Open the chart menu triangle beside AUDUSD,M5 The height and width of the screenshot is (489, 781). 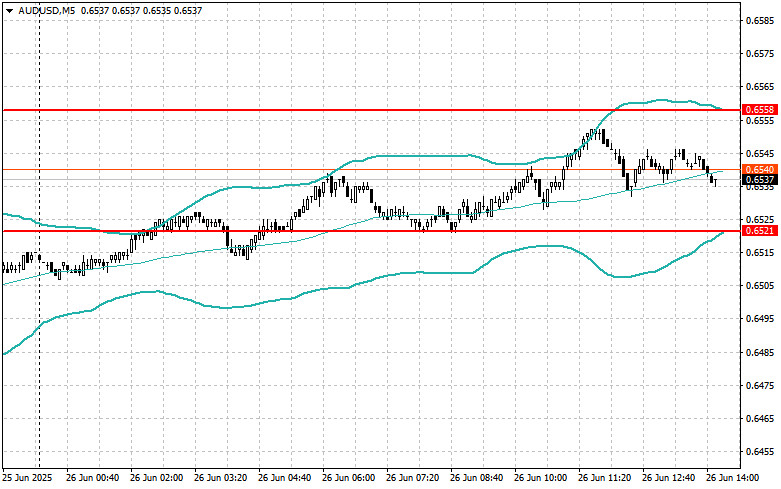click(x=9, y=10)
